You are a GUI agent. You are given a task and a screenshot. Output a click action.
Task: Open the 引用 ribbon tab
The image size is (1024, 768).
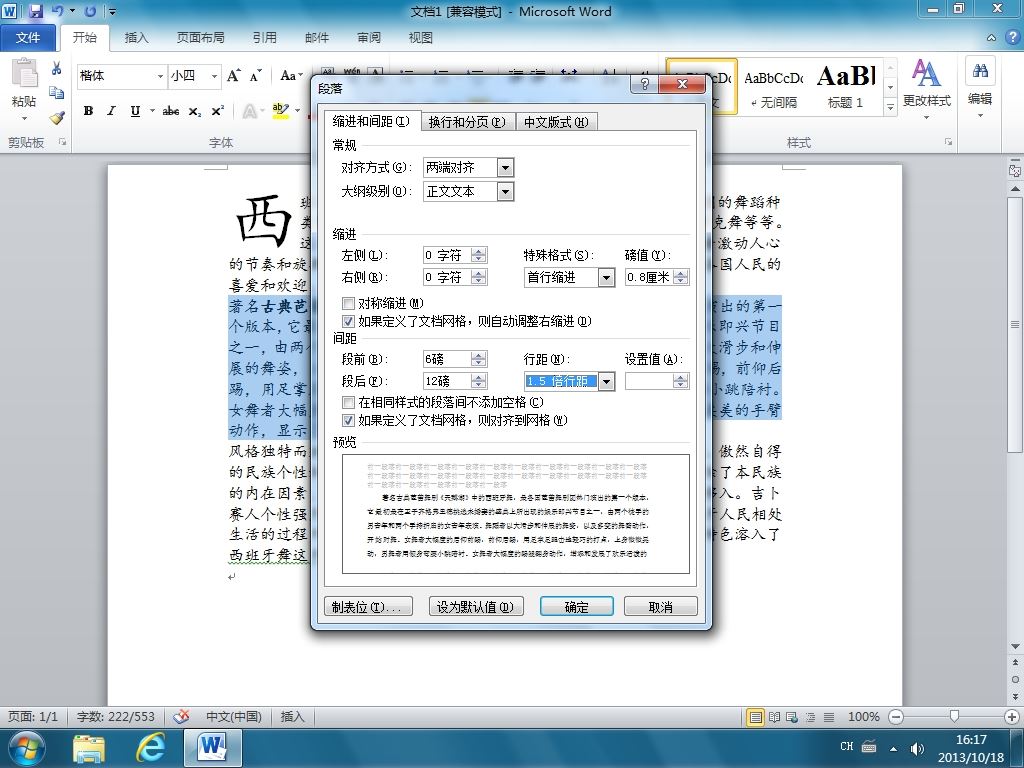(x=264, y=38)
